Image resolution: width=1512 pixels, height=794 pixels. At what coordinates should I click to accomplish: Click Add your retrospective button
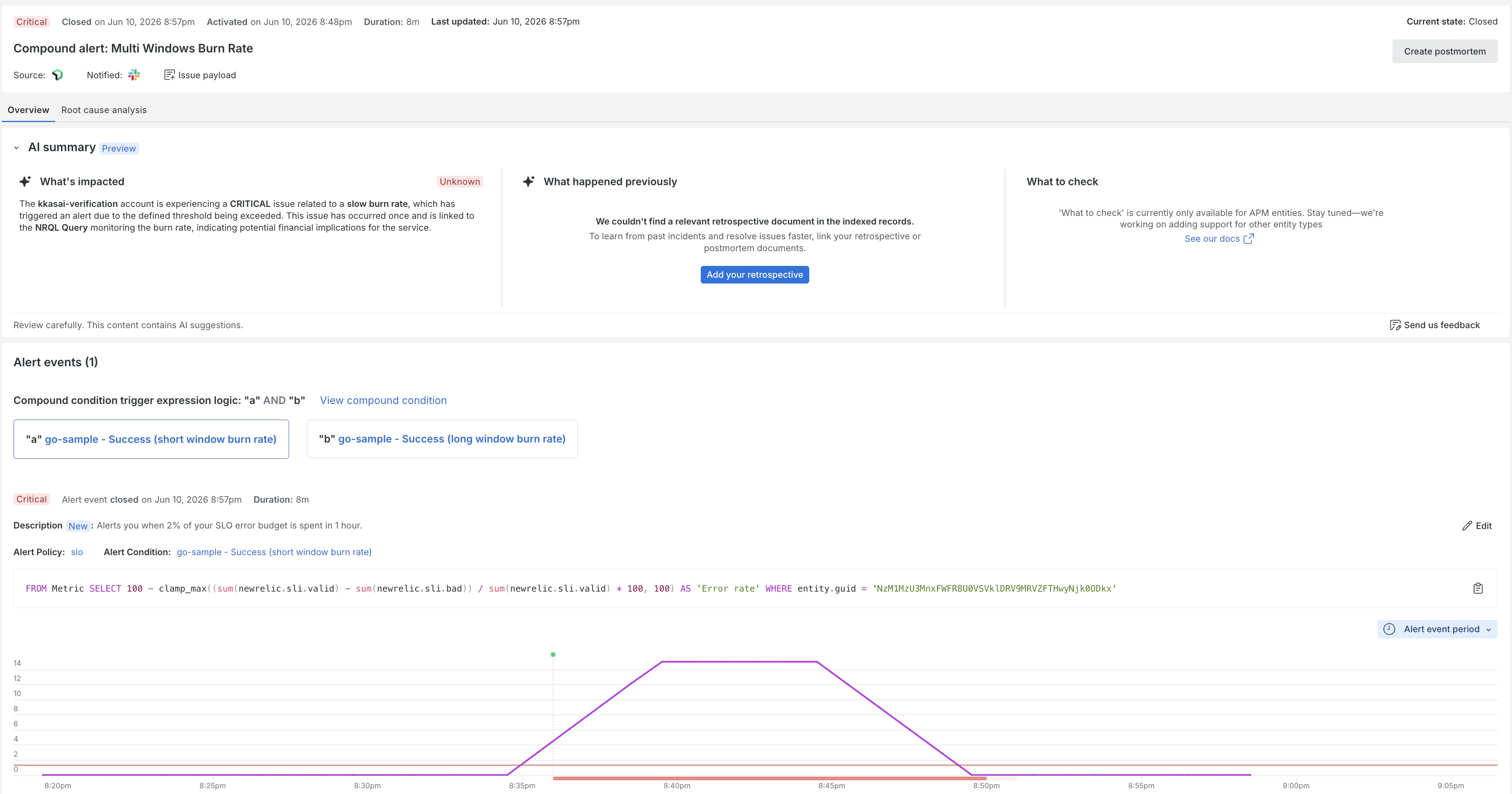(x=755, y=275)
